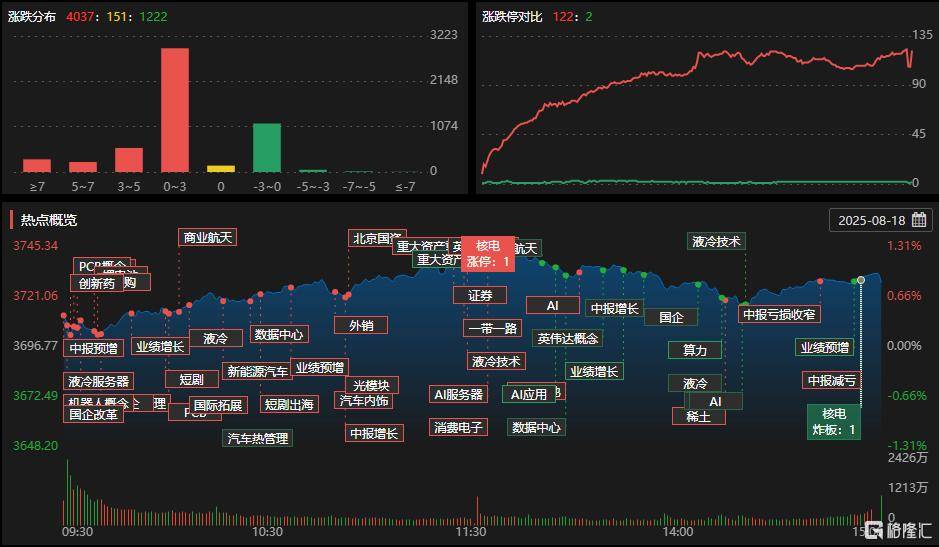Viewport: 939px width, 547px height.
Task: Click the 格隆汇 logo watermark
Action: pyautogui.click(x=899, y=530)
